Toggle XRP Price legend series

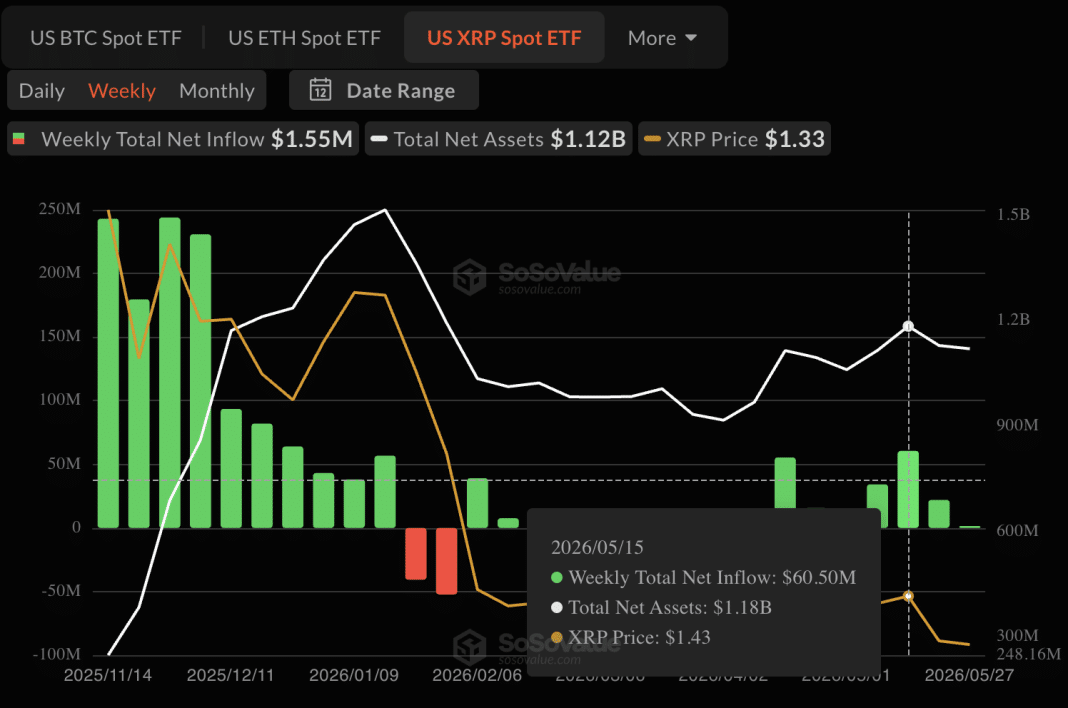coord(734,139)
